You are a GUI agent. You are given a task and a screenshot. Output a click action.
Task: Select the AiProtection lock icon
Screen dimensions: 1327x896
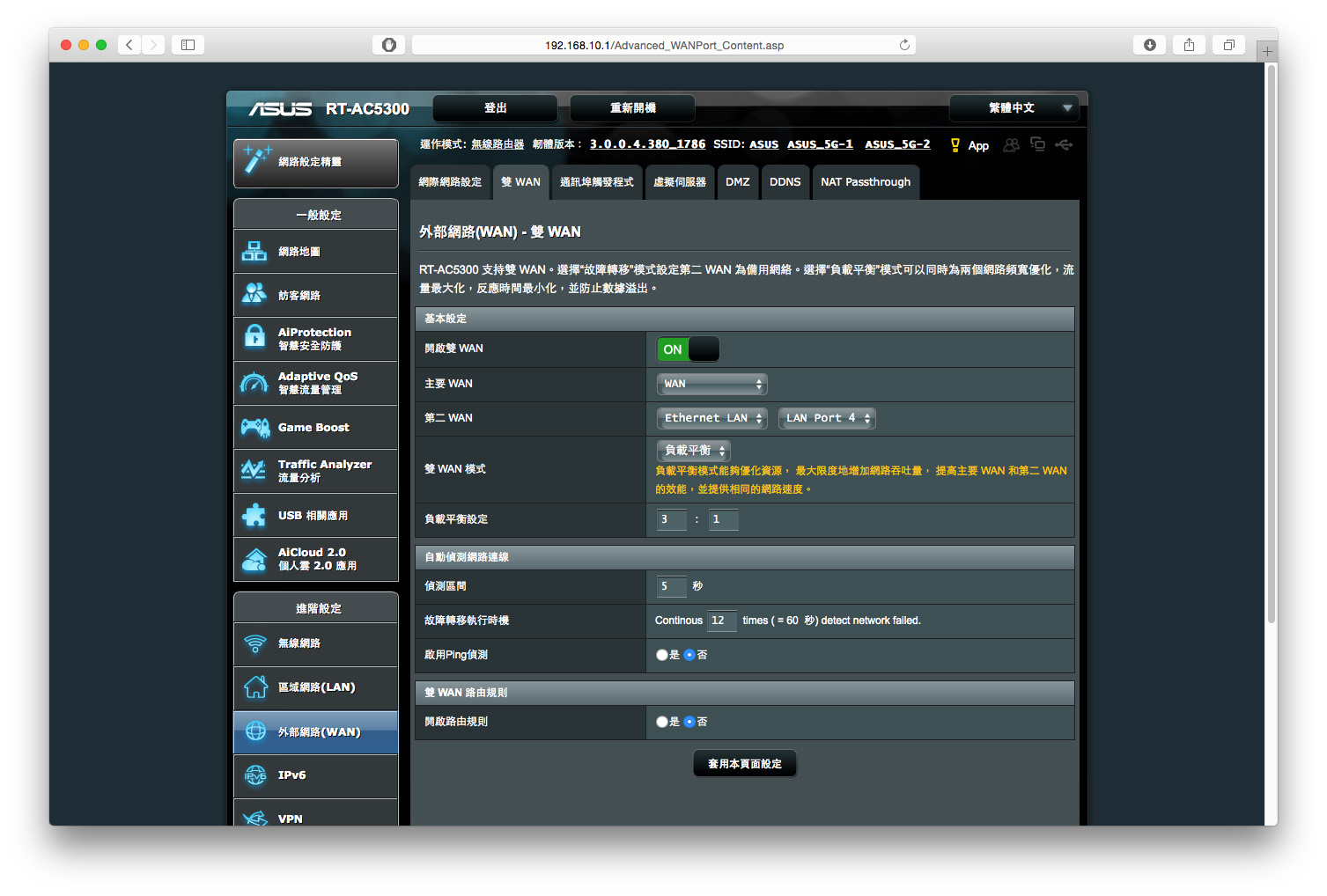pyautogui.click(x=254, y=336)
